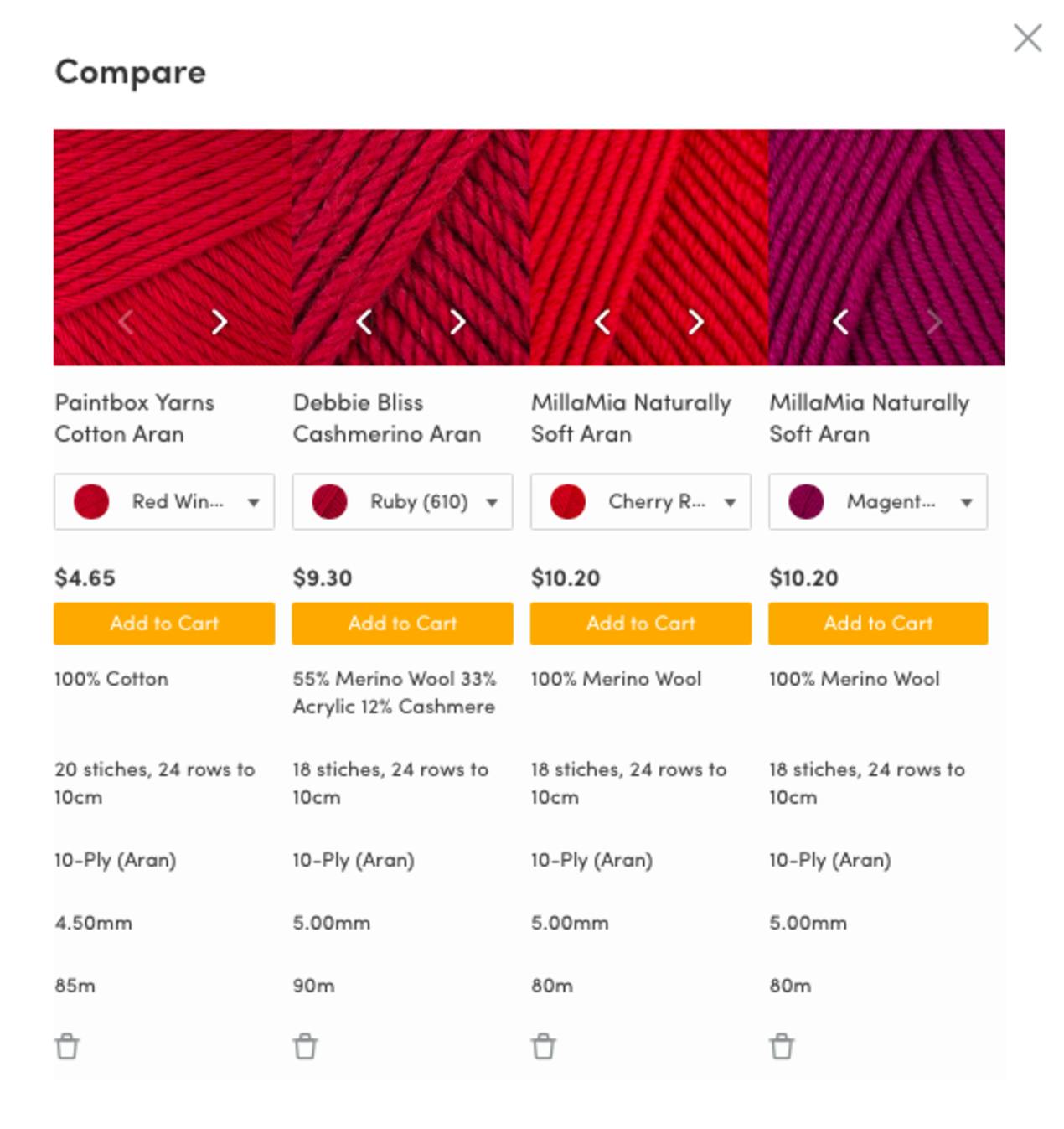The width and height of the screenshot is (1064, 1129).
Task: Remove MillaMia Cherry Red yarn using trash icon
Action: (543, 1045)
